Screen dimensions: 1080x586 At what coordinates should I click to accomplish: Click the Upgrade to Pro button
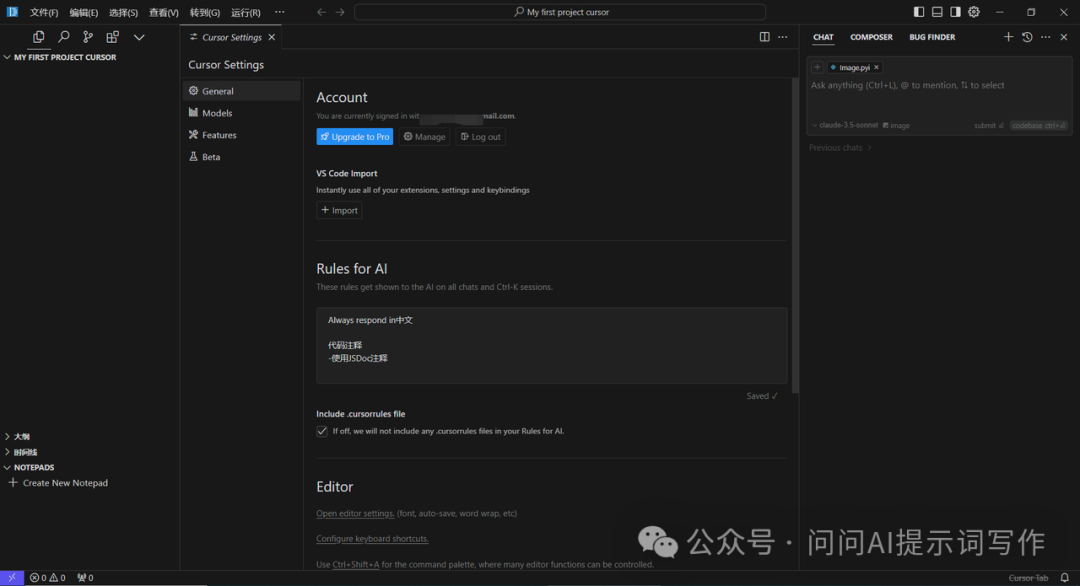[355, 136]
